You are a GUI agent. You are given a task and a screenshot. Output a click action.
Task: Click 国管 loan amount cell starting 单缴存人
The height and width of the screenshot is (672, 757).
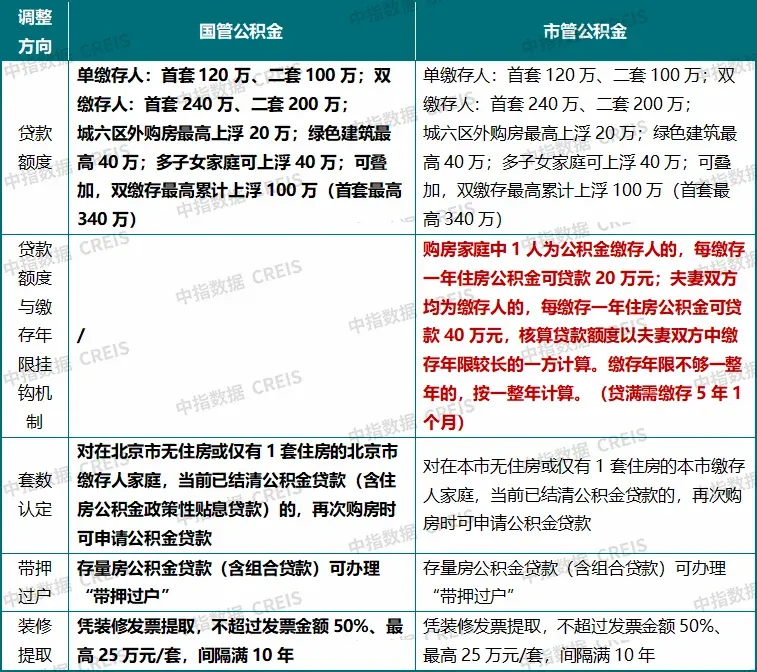point(242,147)
